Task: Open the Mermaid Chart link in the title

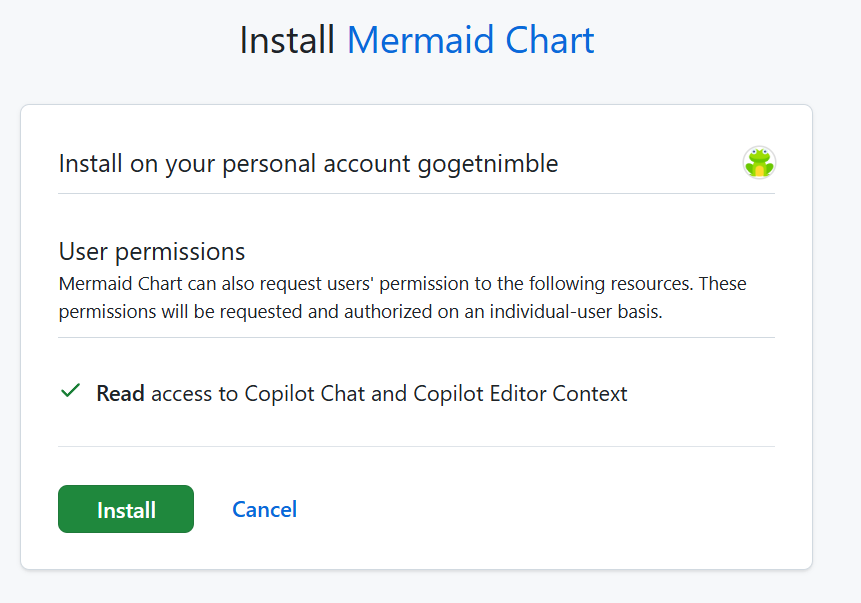Action: point(470,41)
